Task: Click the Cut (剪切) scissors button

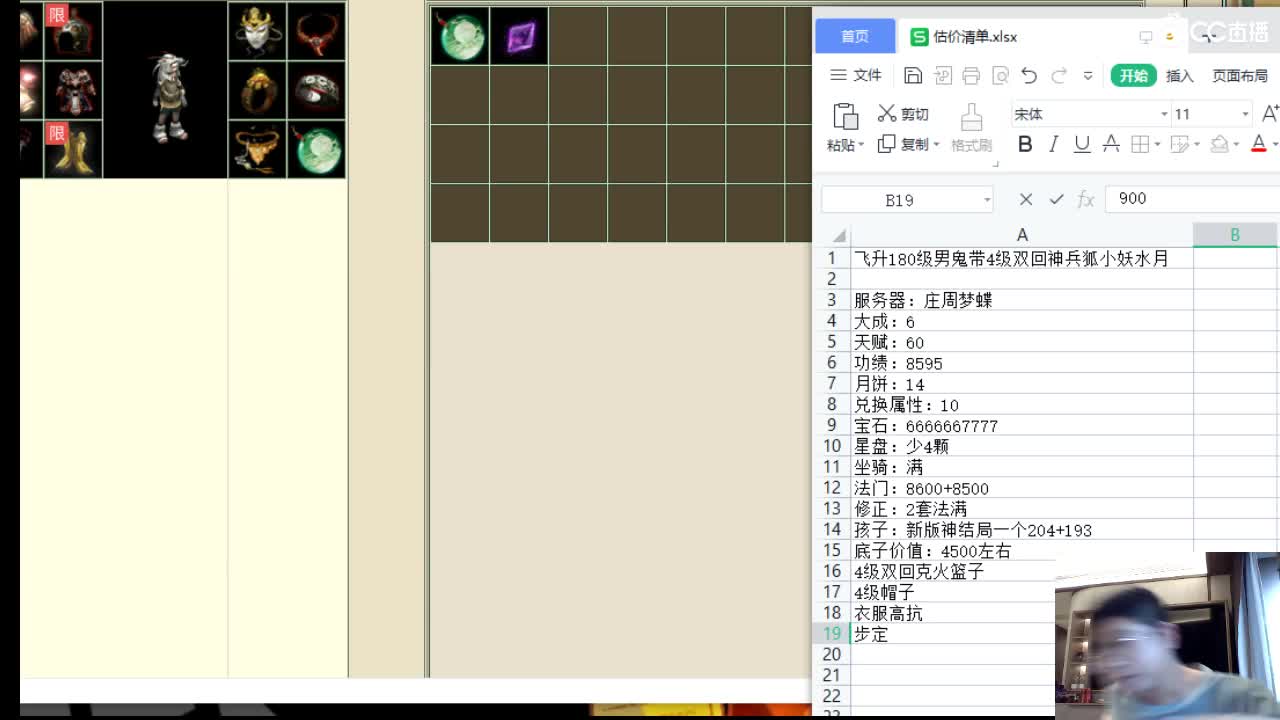Action: coord(903,114)
